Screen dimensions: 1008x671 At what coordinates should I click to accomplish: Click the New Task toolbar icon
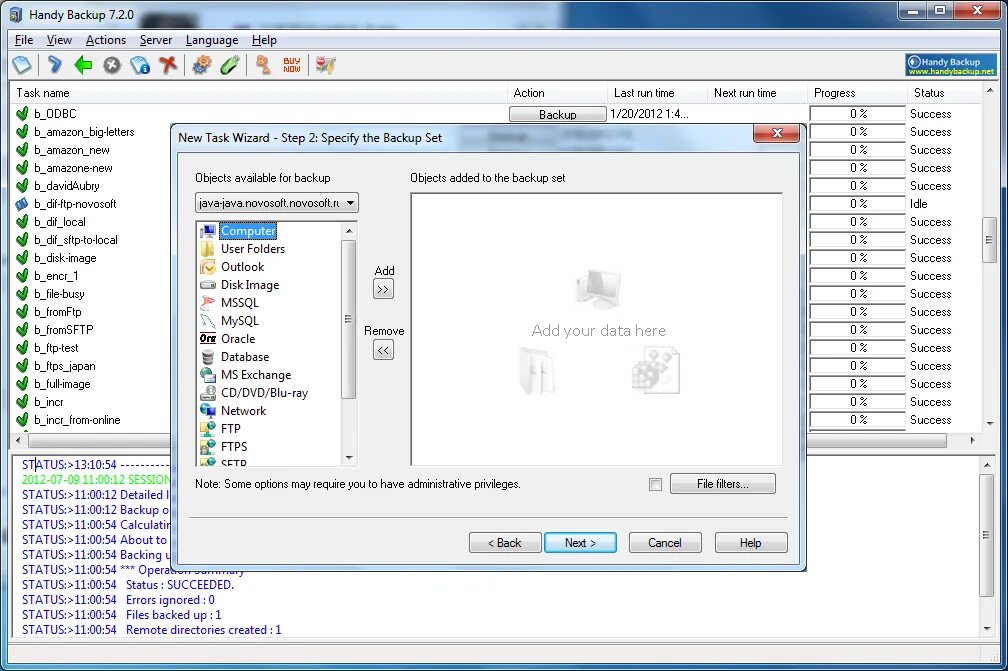21,65
